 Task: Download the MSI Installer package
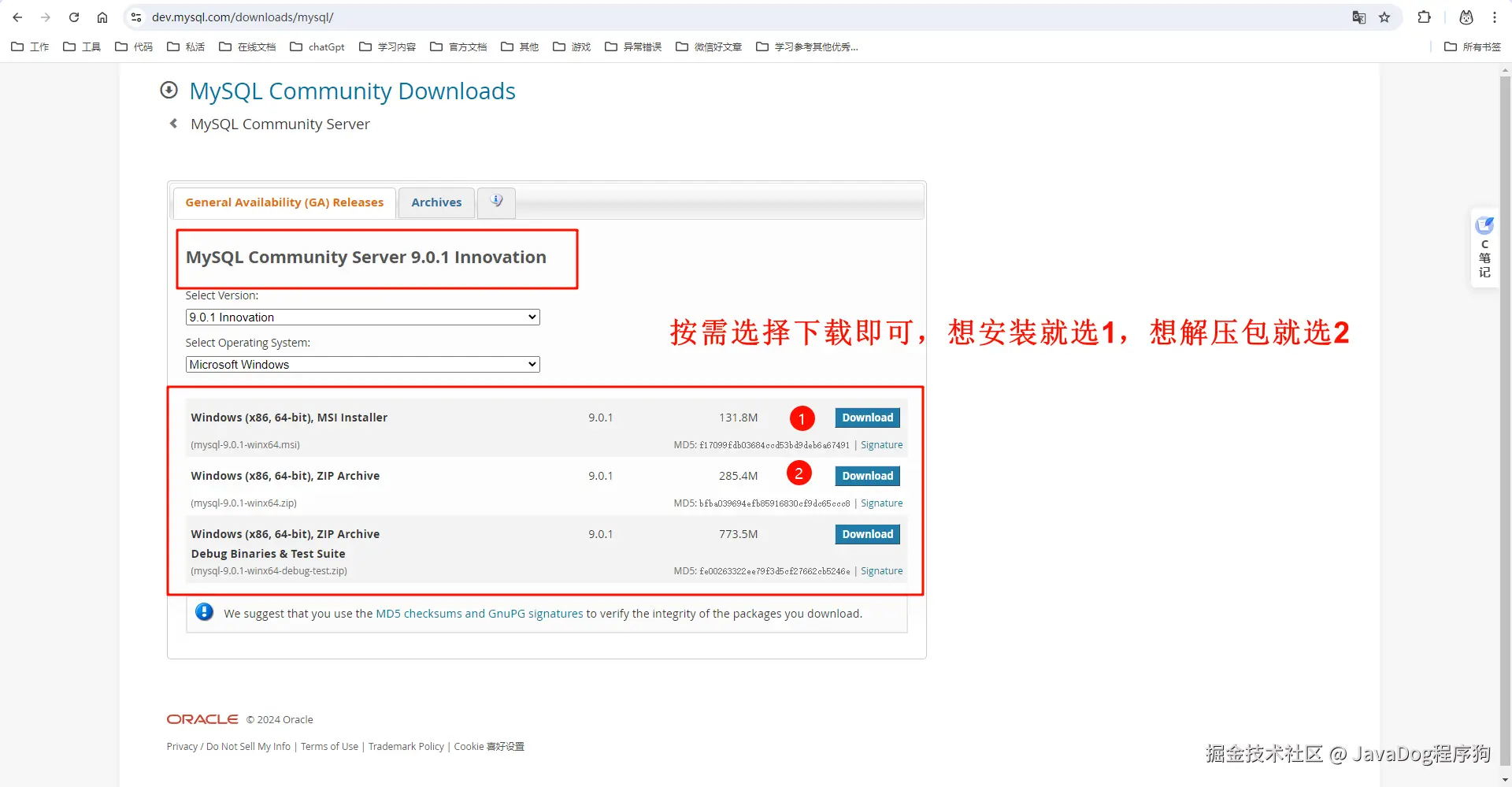pyautogui.click(x=867, y=418)
